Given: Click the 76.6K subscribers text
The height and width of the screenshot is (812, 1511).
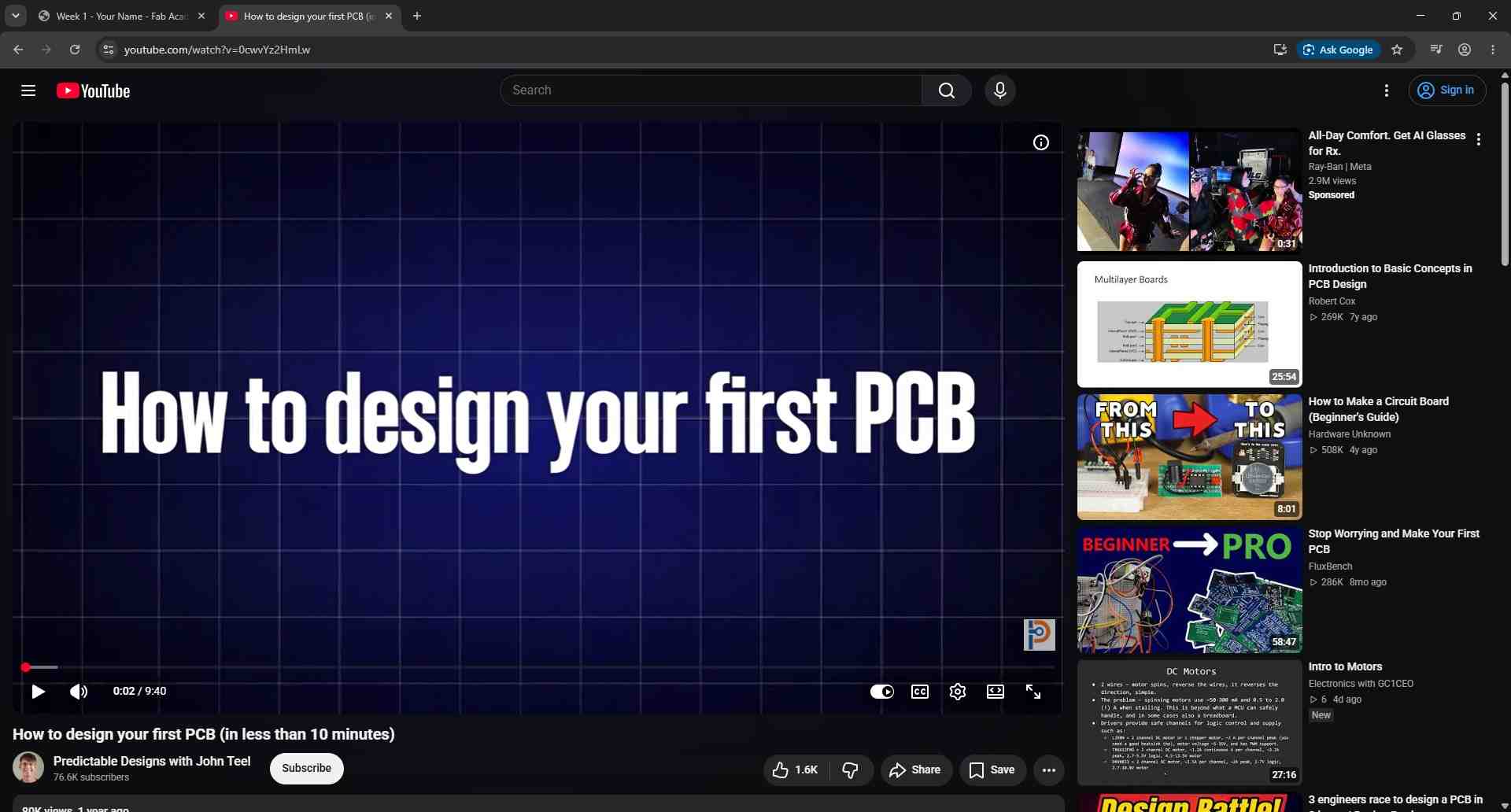Looking at the screenshot, I should click(91, 777).
